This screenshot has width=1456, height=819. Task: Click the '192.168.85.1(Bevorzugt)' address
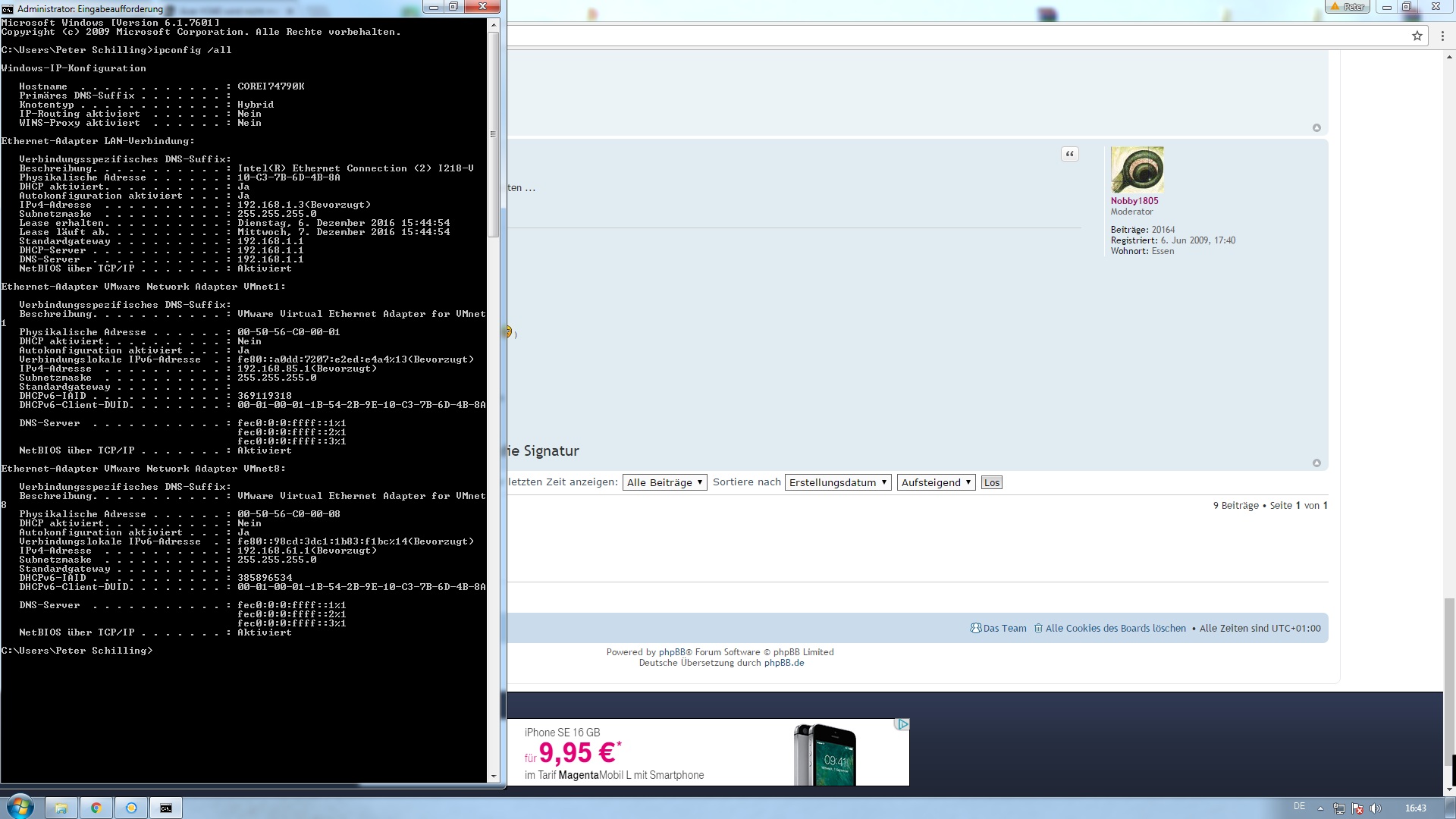point(307,369)
